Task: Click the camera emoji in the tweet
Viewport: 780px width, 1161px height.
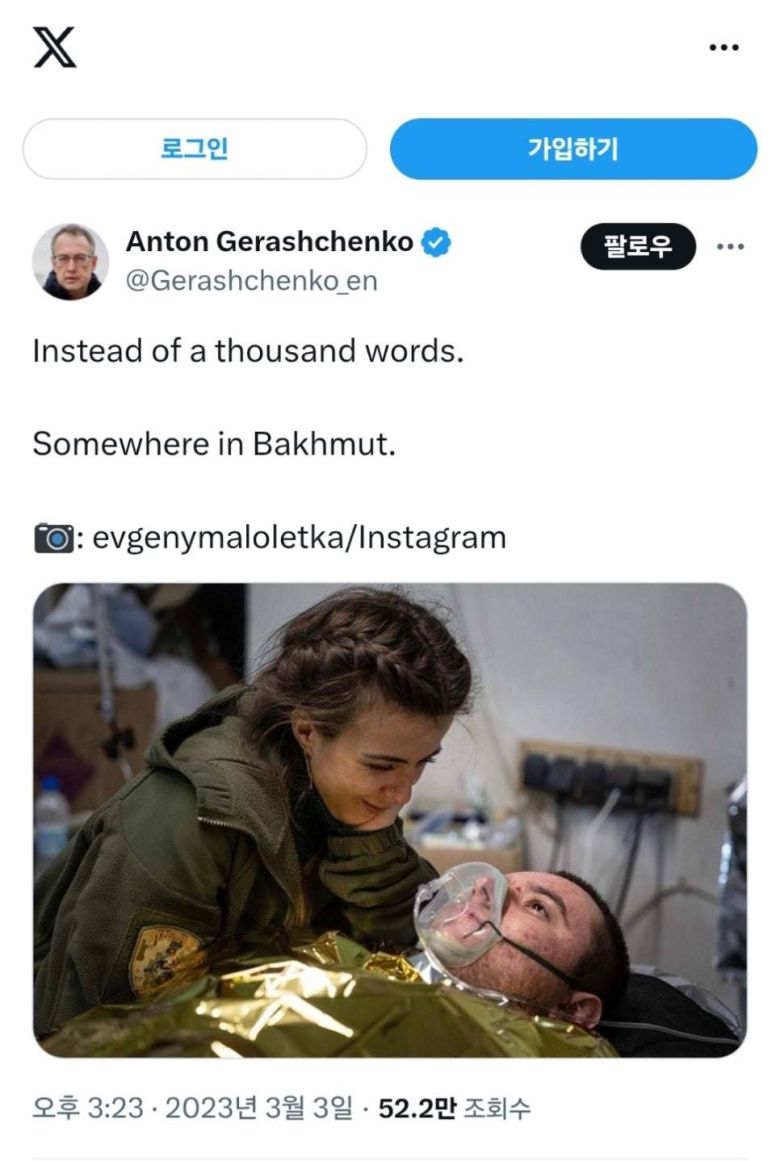Action: pyautogui.click(x=53, y=538)
